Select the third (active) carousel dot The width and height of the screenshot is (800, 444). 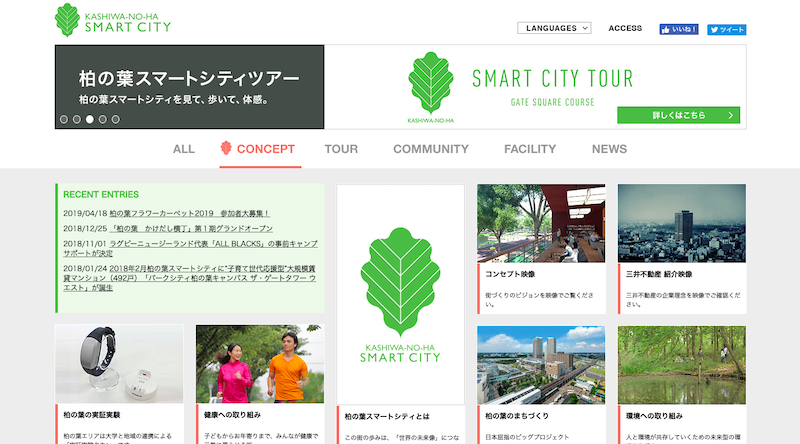(x=90, y=119)
